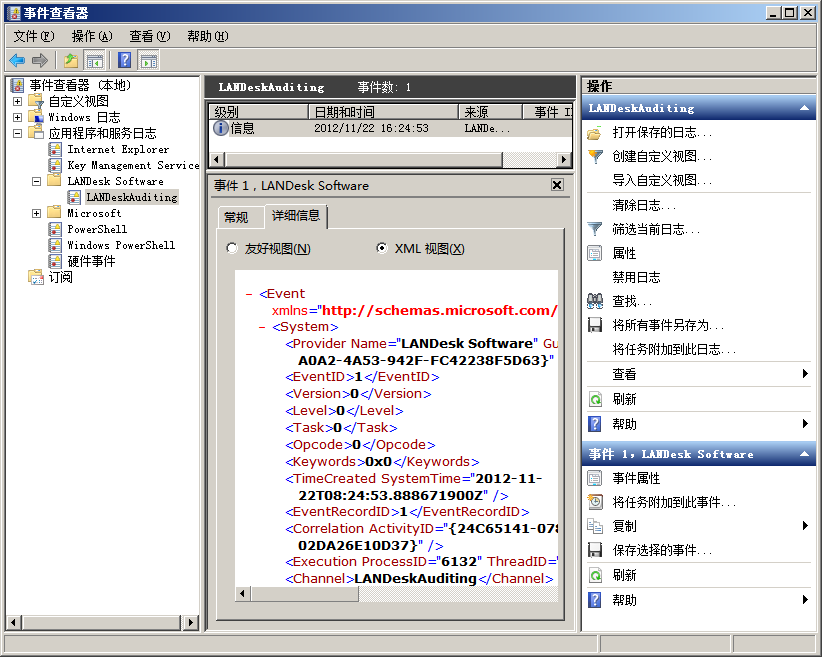Click the tree pane horizontal scrollbar thumb
Image resolution: width=822 pixels, height=657 pixels.
coord(101,622)
